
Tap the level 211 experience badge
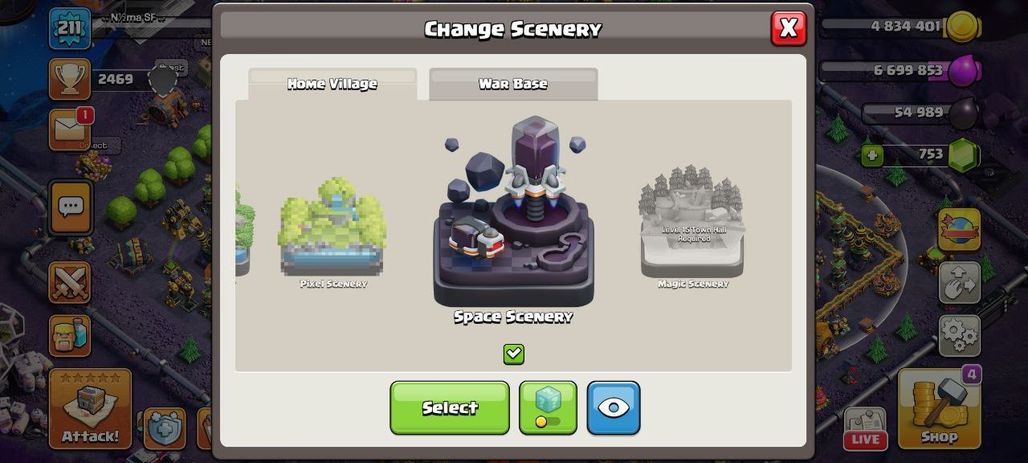[69, 28]
